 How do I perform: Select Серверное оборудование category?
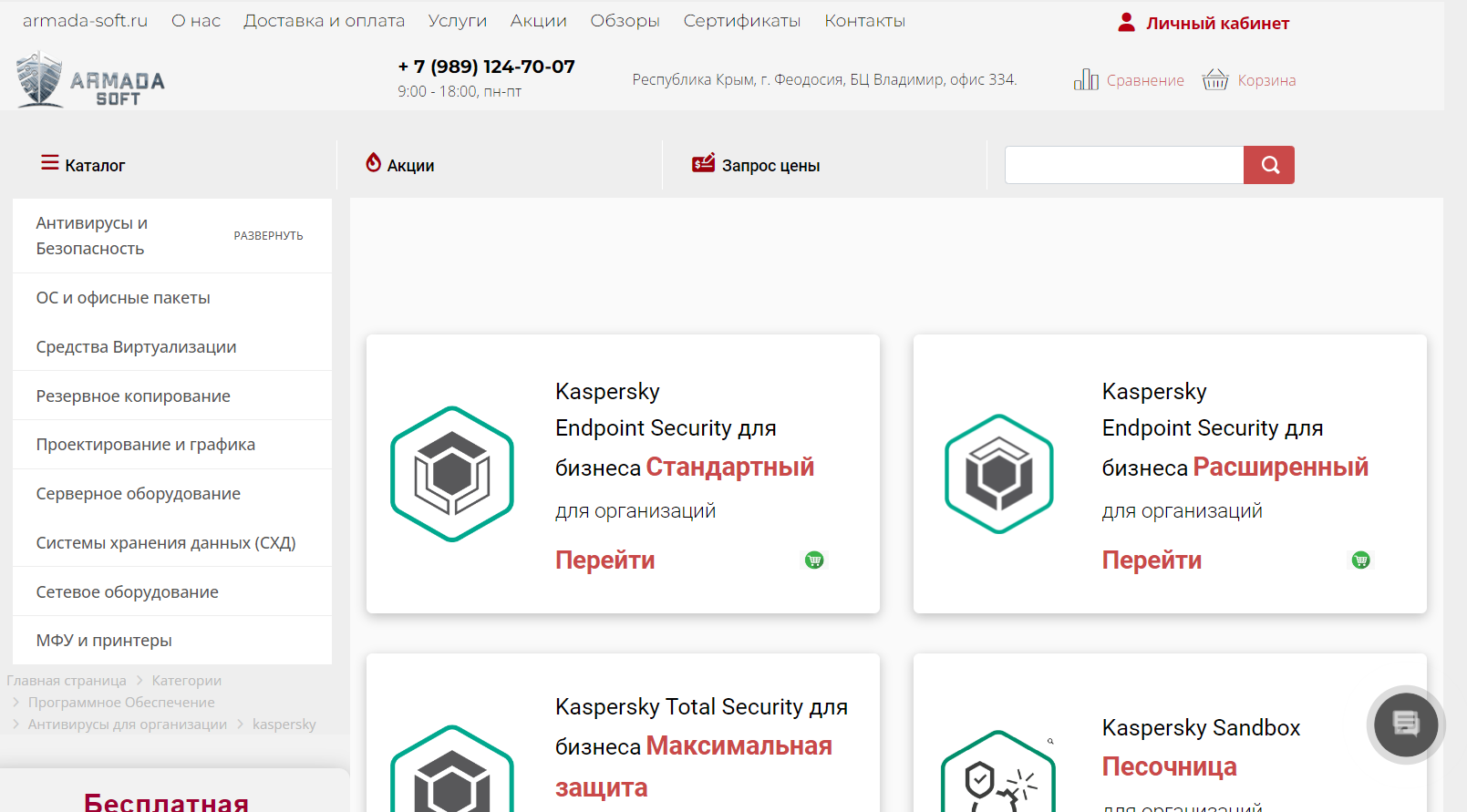138,494
